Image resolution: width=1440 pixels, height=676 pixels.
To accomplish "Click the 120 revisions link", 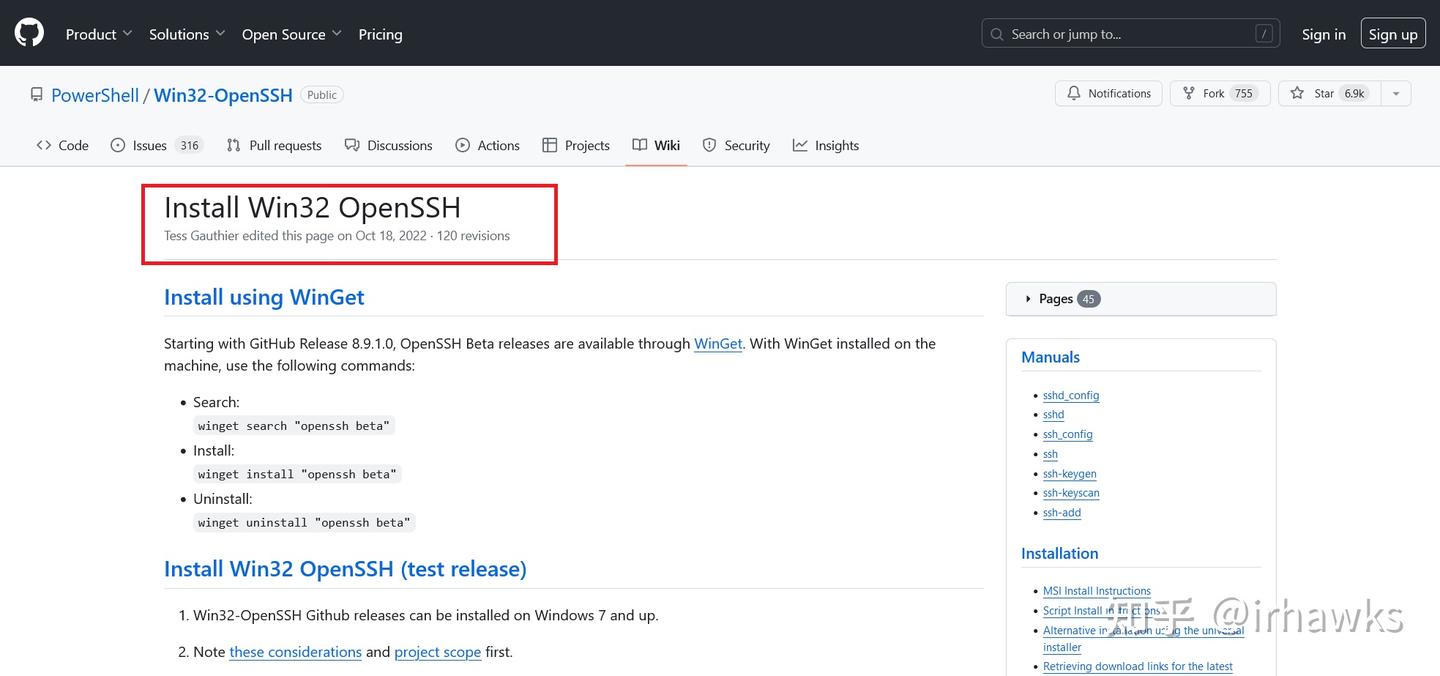I will [473, 236].
